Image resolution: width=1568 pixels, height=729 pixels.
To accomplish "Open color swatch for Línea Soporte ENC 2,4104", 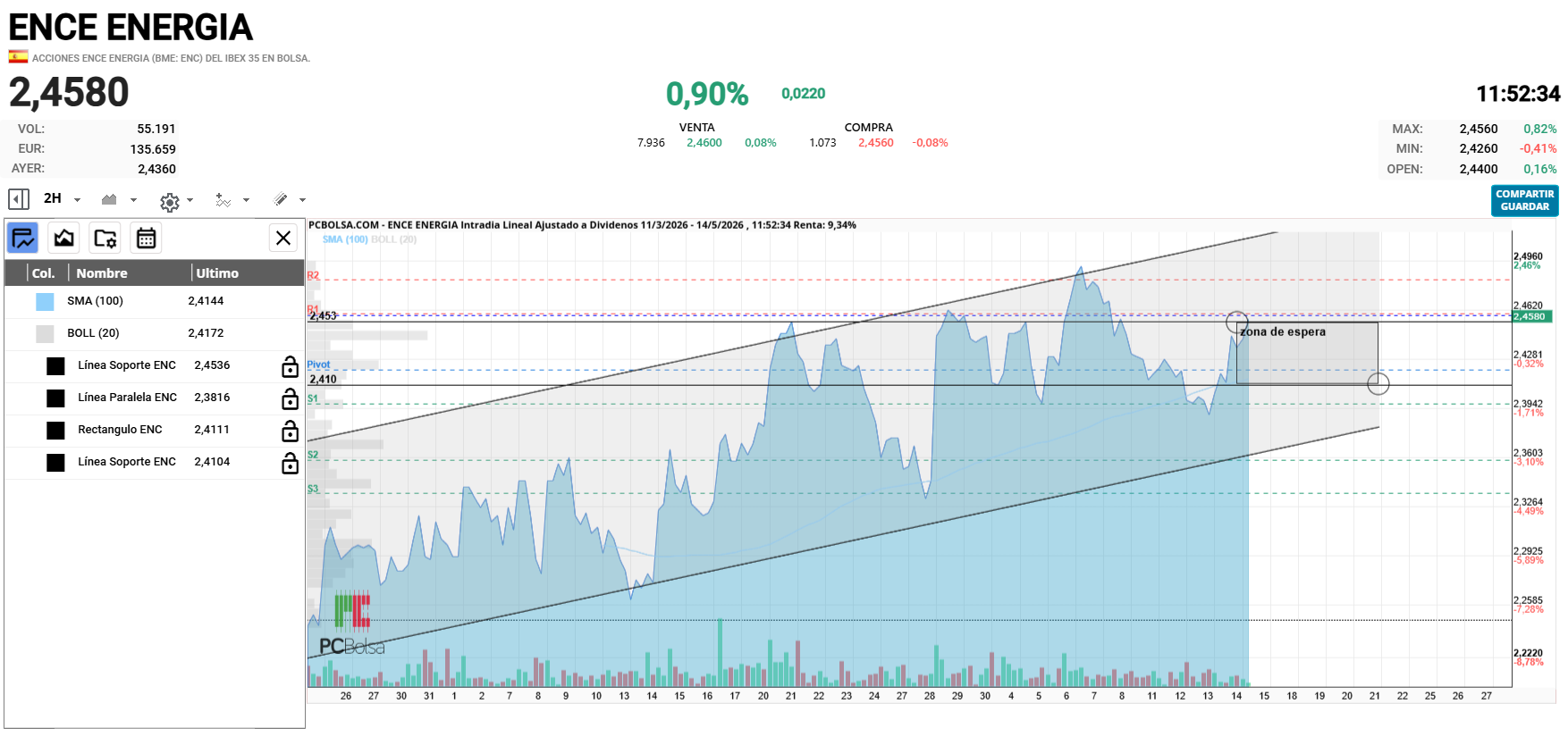I will click(55, 463).
